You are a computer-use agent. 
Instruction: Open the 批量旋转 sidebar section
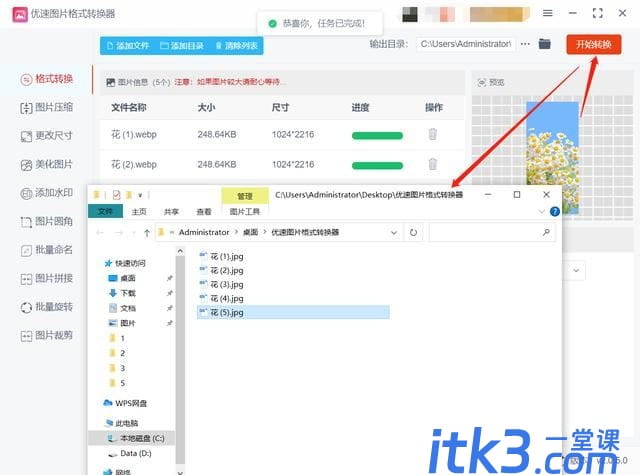pos(47,307)
